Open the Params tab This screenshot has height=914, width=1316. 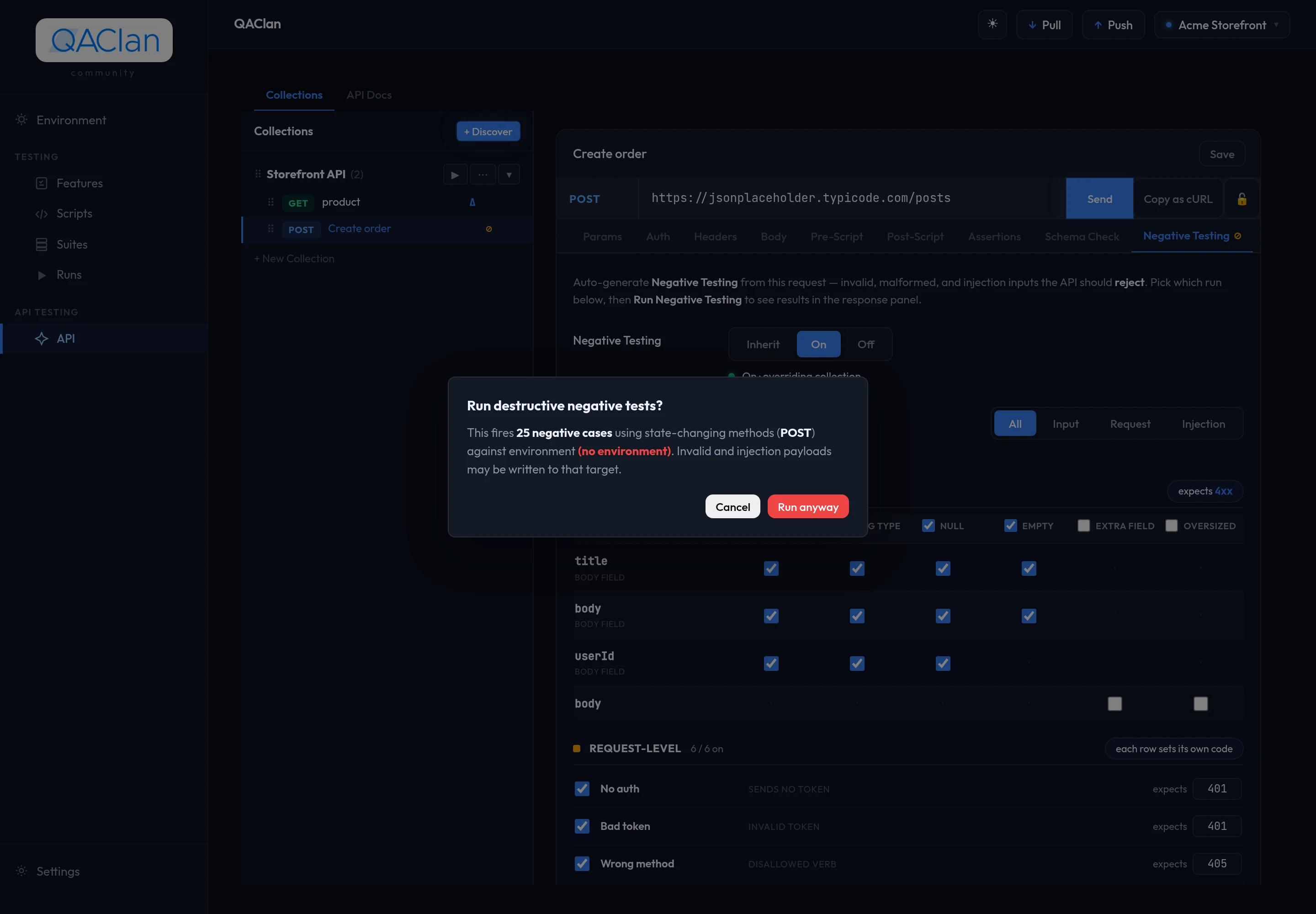(602, 237)
